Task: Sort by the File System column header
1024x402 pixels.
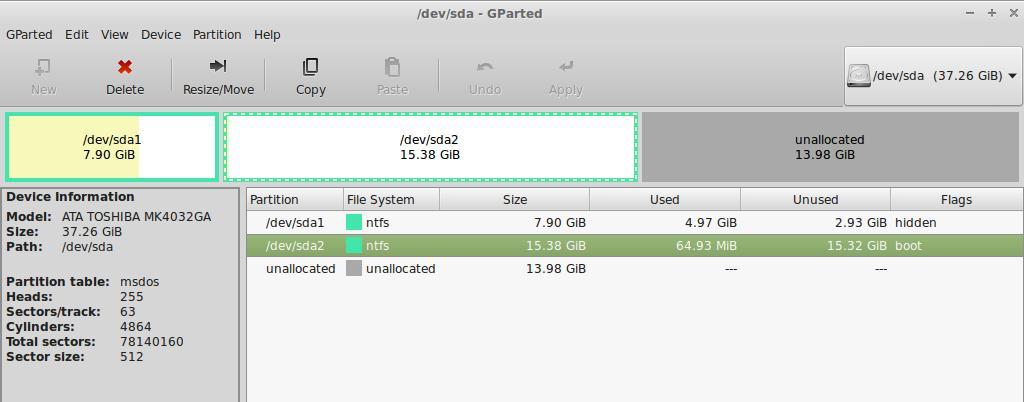Action: pyautogui.click(x=380, y=199)
